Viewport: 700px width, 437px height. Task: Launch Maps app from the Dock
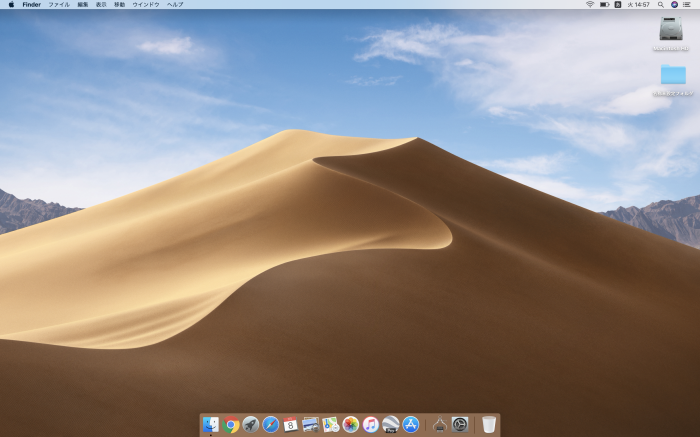[x=331, y=425]
